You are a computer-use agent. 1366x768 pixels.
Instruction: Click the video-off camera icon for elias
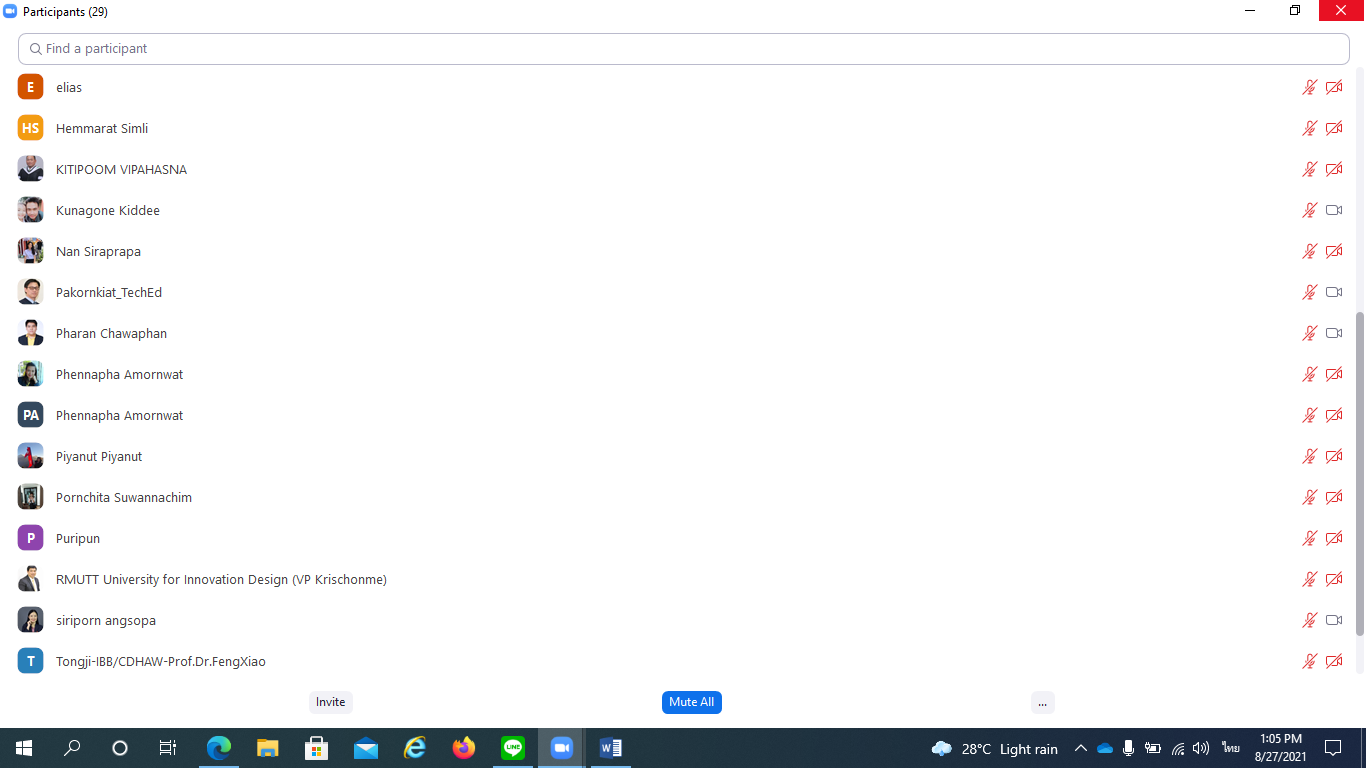pyautogui.click(x=1334, y=87)
